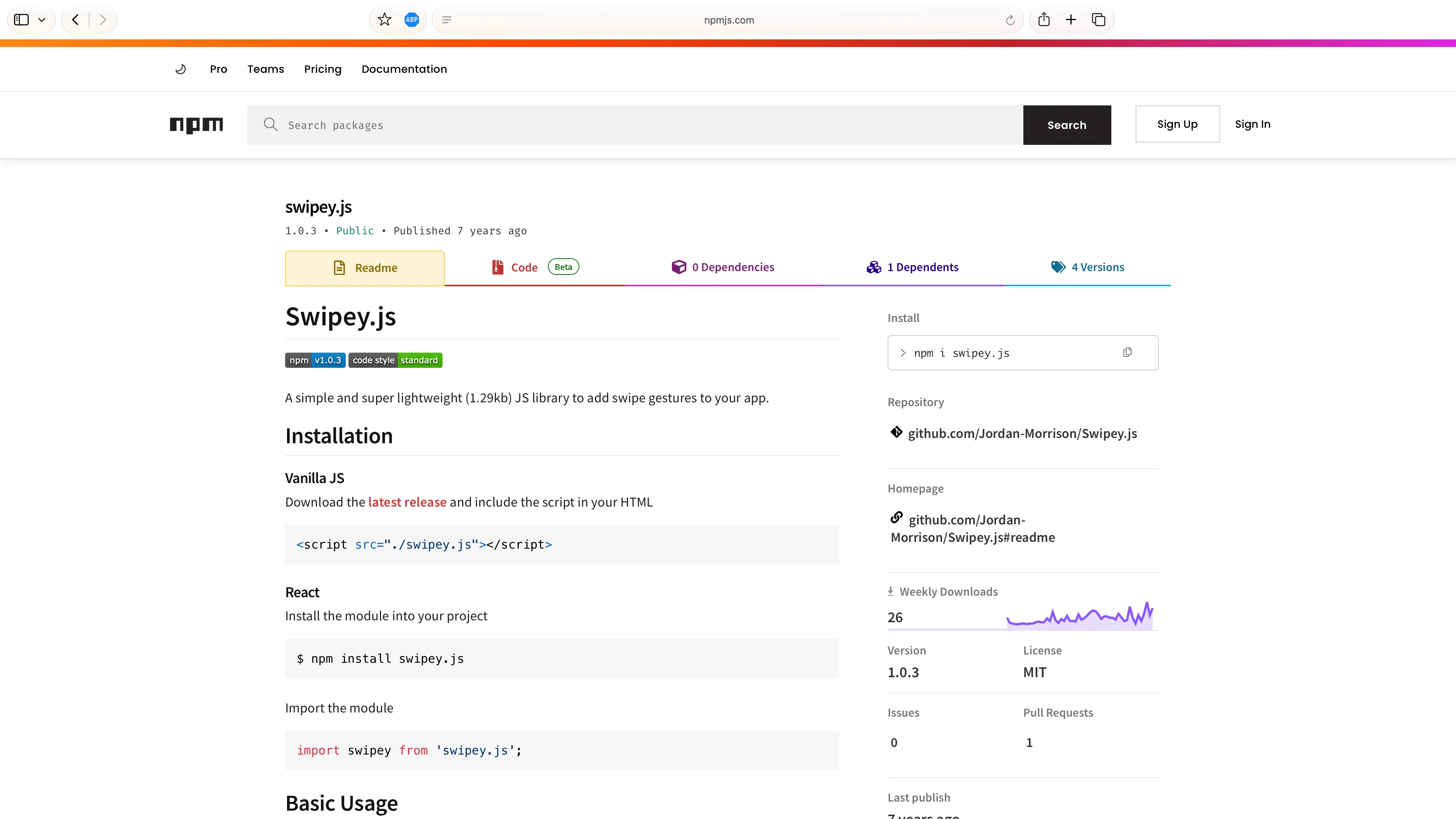
Task: Click the Pull Requests count 1
Action: point(1029,743)
